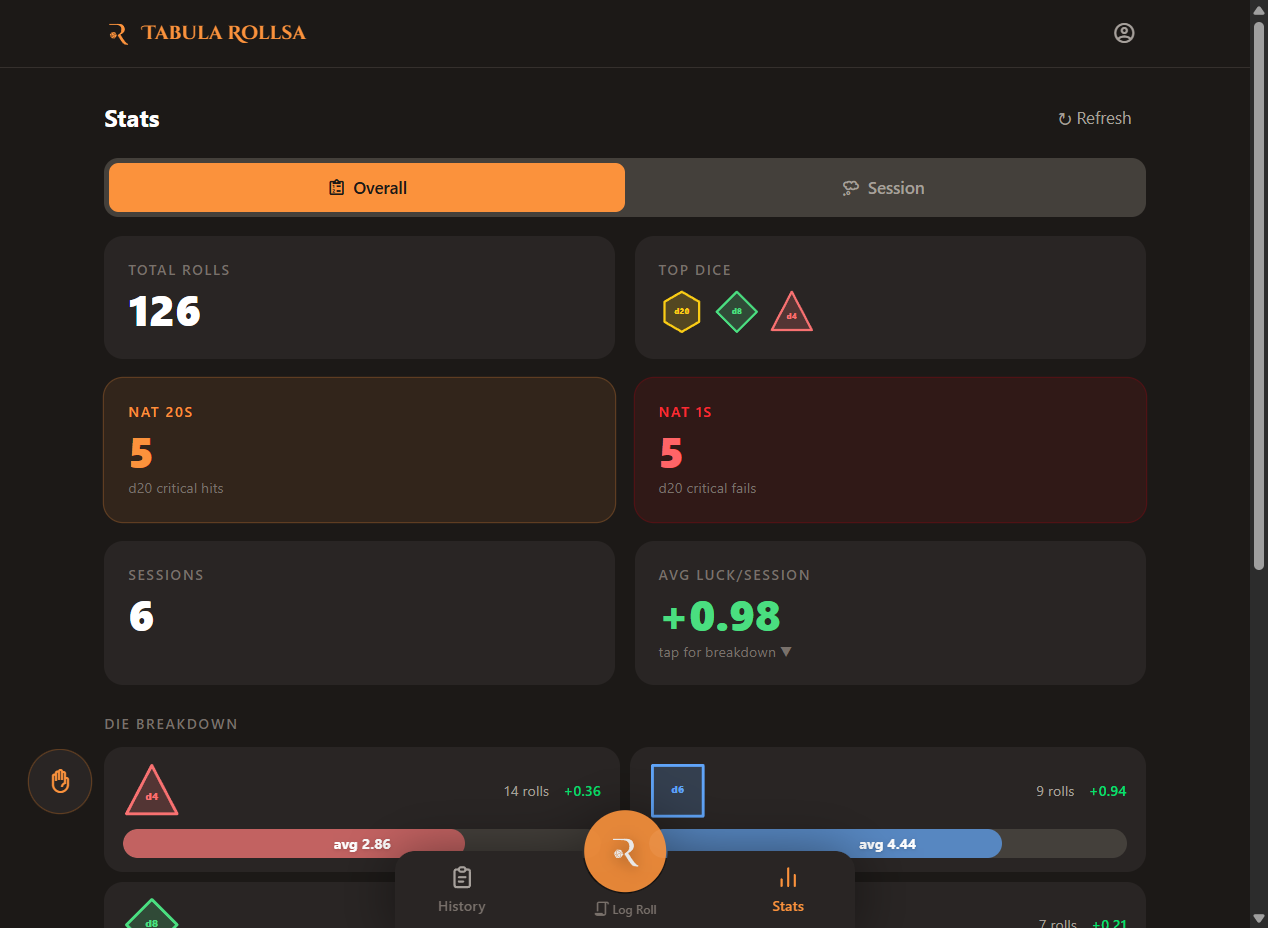Expand the Avg Luck/Session breakdown arrow
The image size is (1268, 929).
click(786, 652)
